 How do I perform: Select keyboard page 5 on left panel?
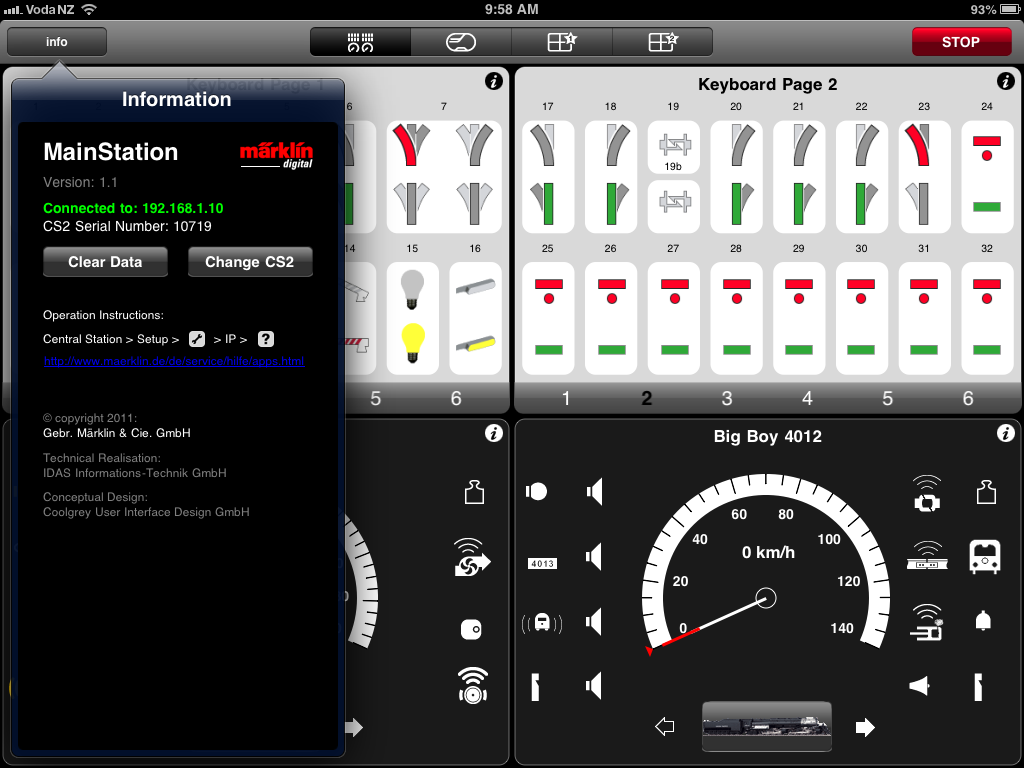click(376, 398)
